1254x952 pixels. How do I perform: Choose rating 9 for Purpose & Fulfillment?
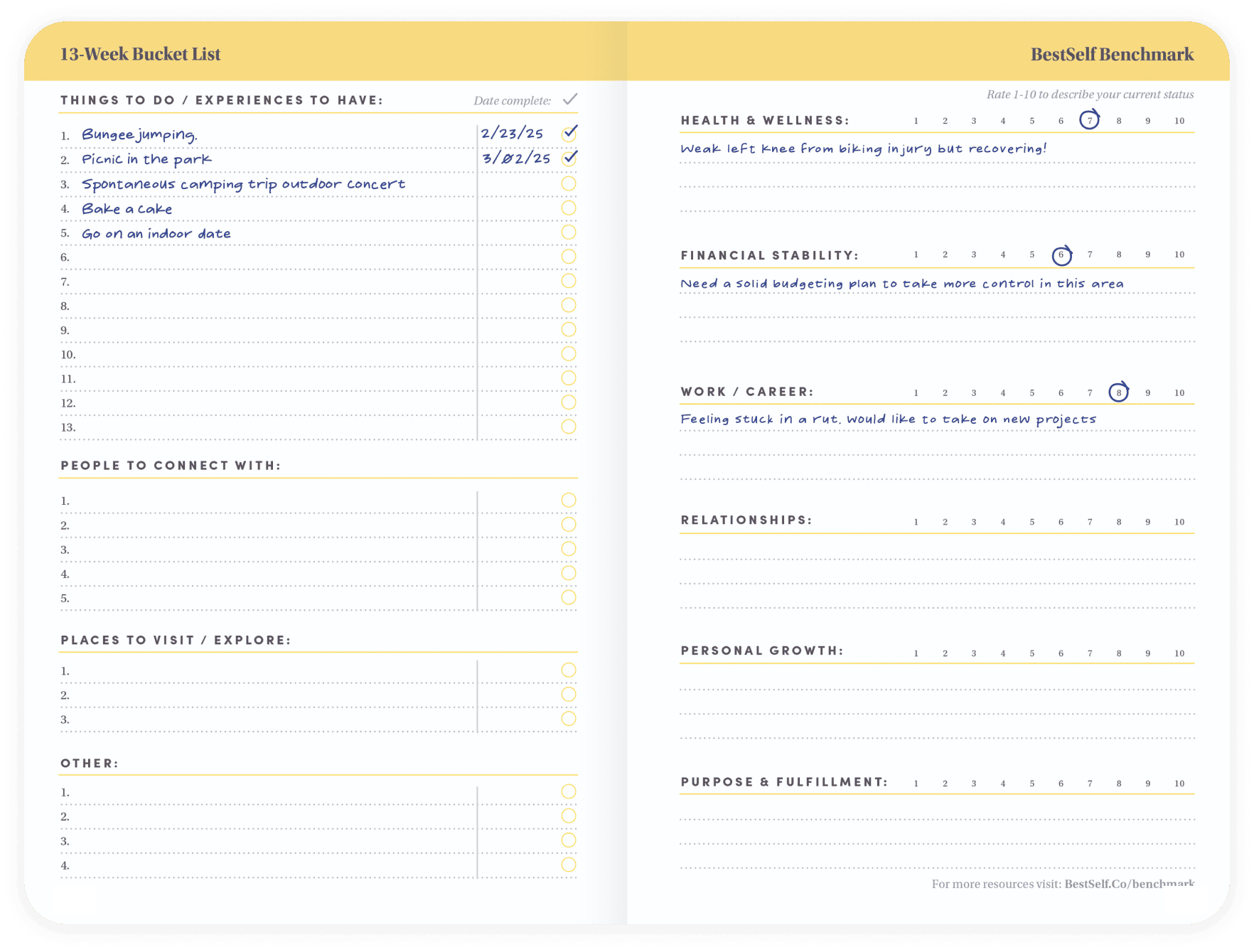click(1147, 783)
